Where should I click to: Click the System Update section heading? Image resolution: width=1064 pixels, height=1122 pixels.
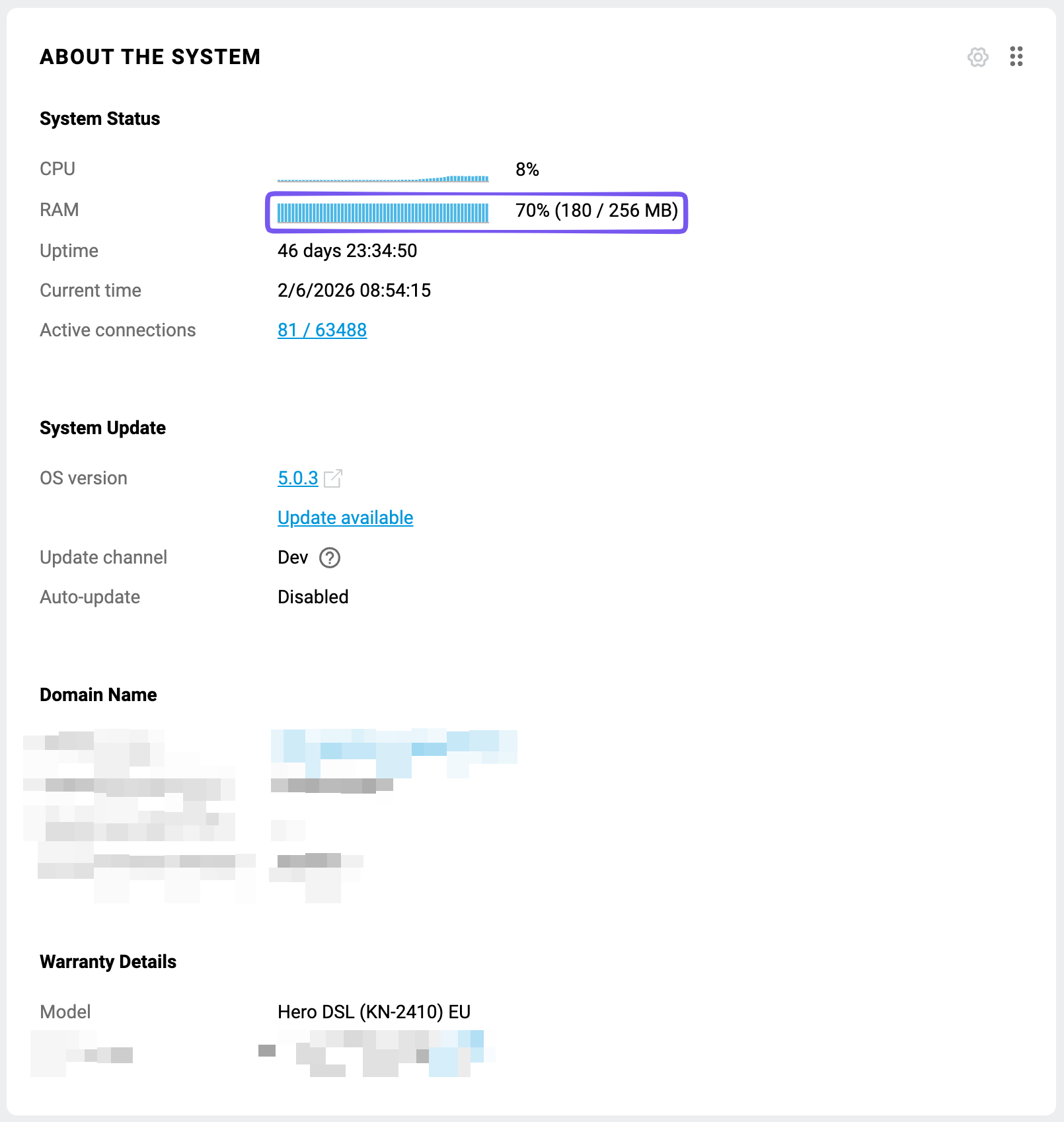102,428
